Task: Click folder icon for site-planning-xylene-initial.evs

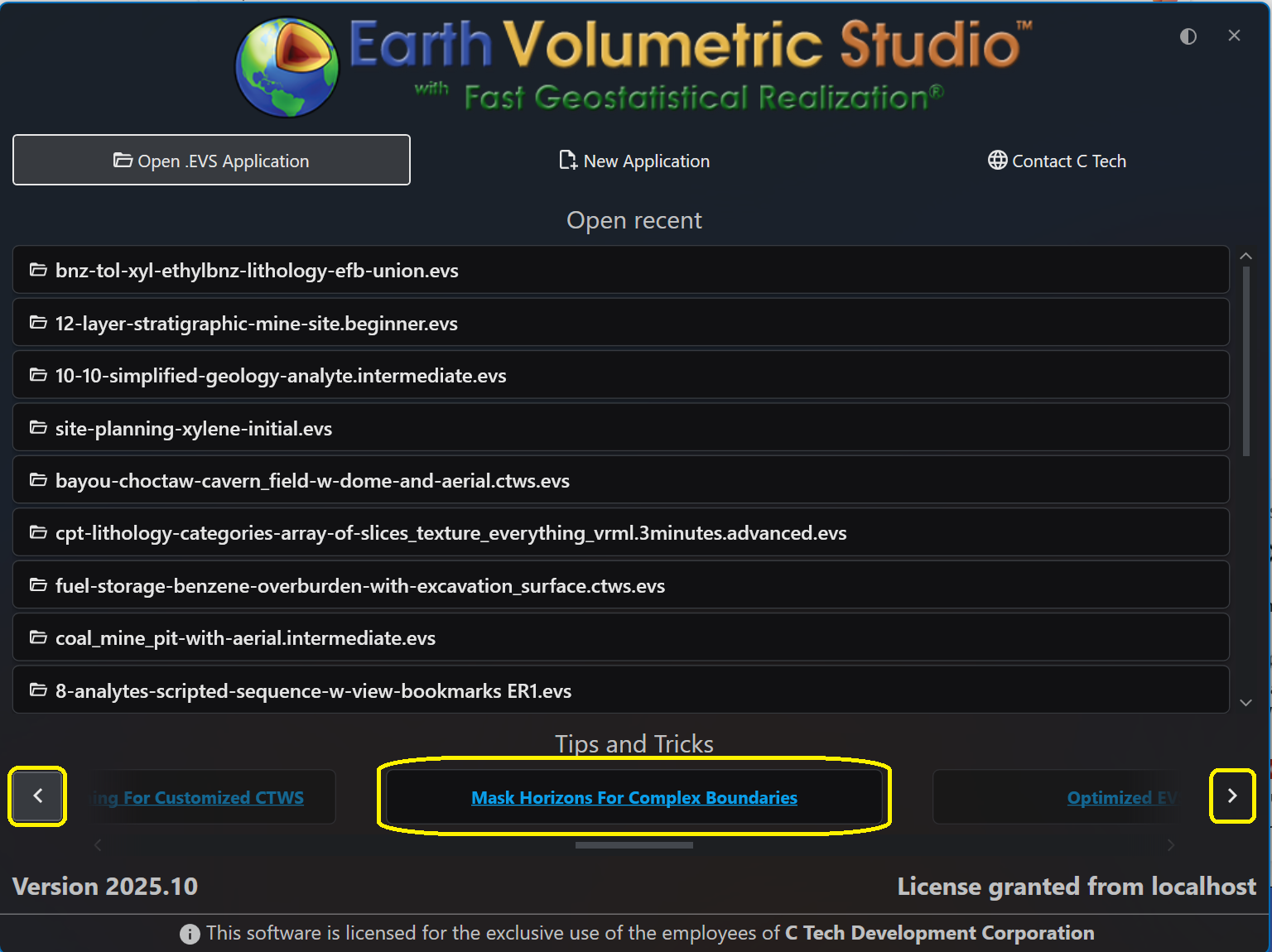Action: click(38, 428)
